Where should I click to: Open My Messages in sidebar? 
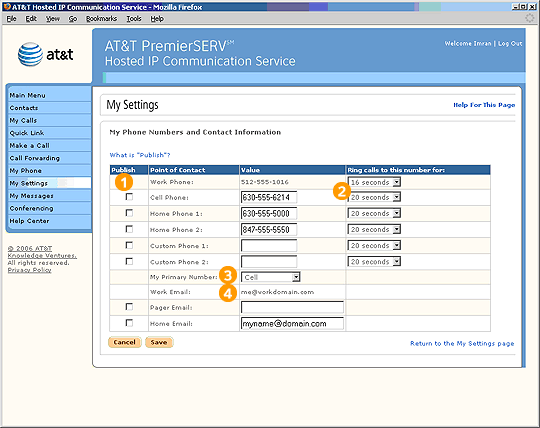[50, 196]
